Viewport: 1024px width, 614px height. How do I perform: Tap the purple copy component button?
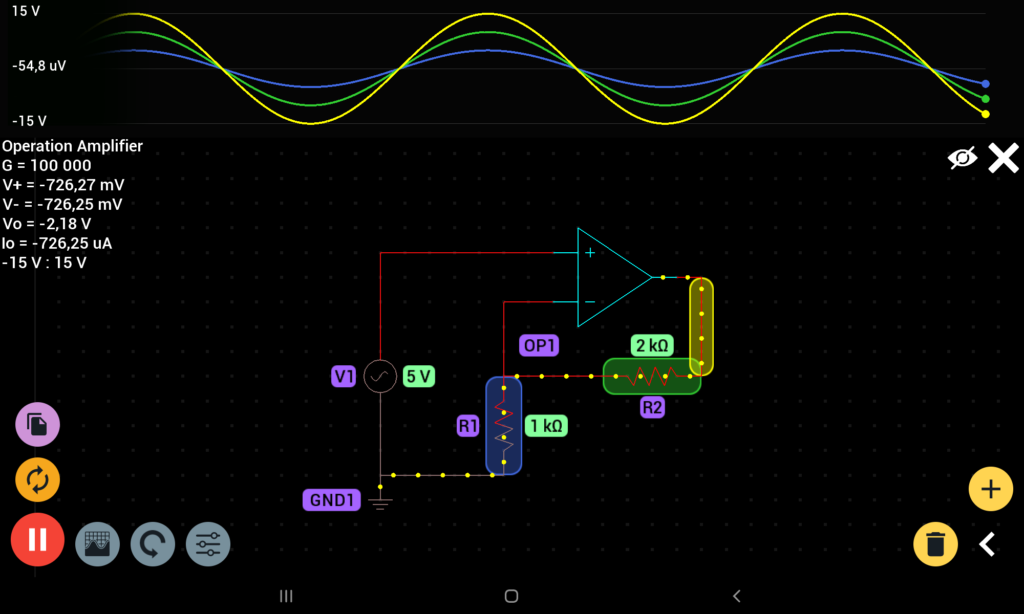[x=37, y=425]
